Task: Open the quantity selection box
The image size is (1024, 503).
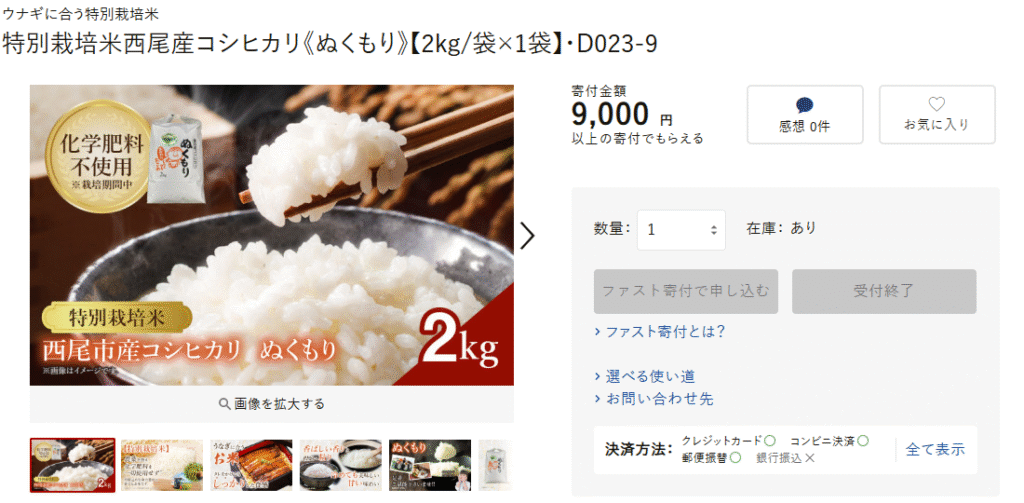Action: coord(681,230)
